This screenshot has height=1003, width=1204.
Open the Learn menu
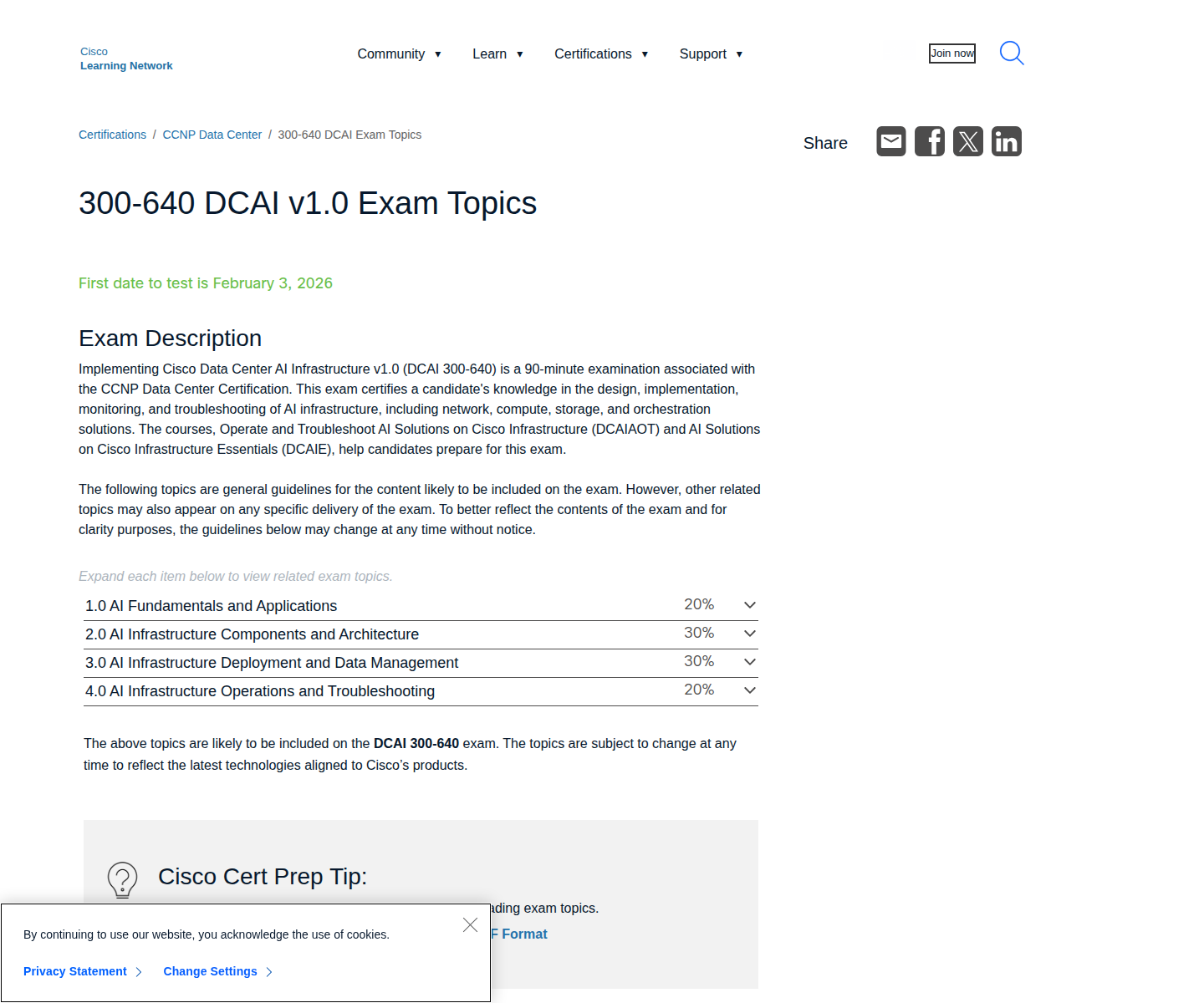pos(497,53)
